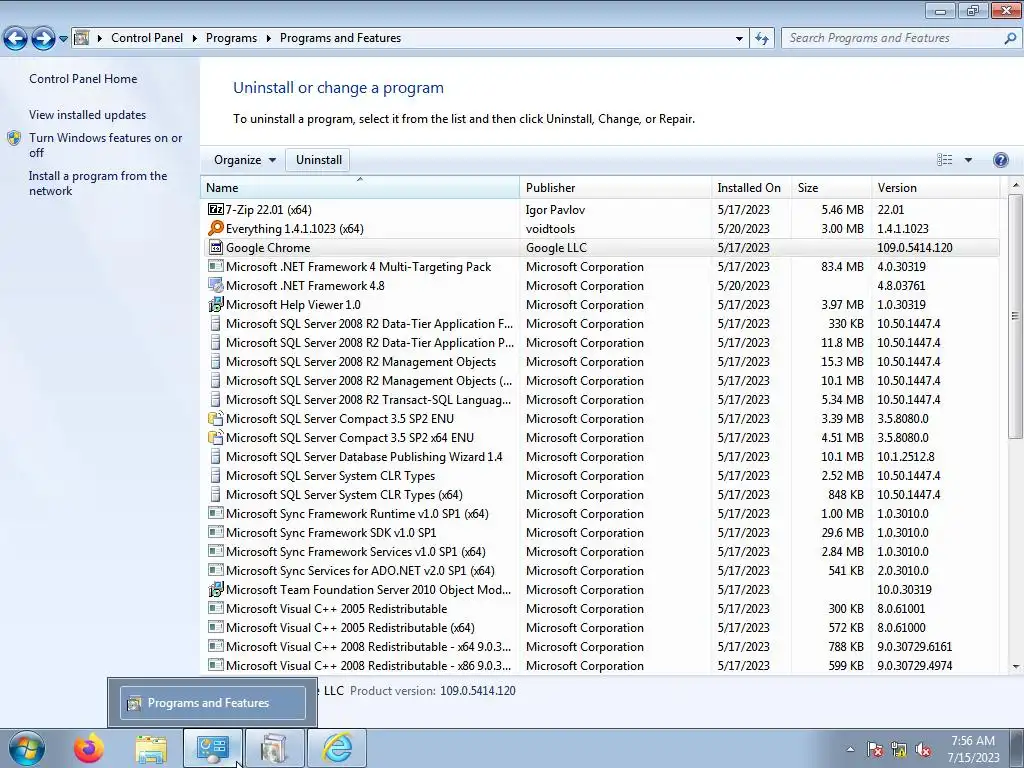
Task: Open the Windows Start orb
Action: (x=27, y=748)
